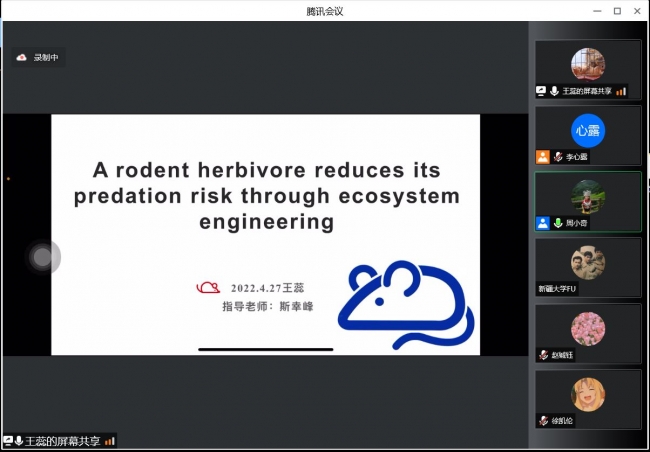Click the muted microphone icon for 李心露
Image resolution: width=650 pixels, height=452 pixels.
point(557,157)
